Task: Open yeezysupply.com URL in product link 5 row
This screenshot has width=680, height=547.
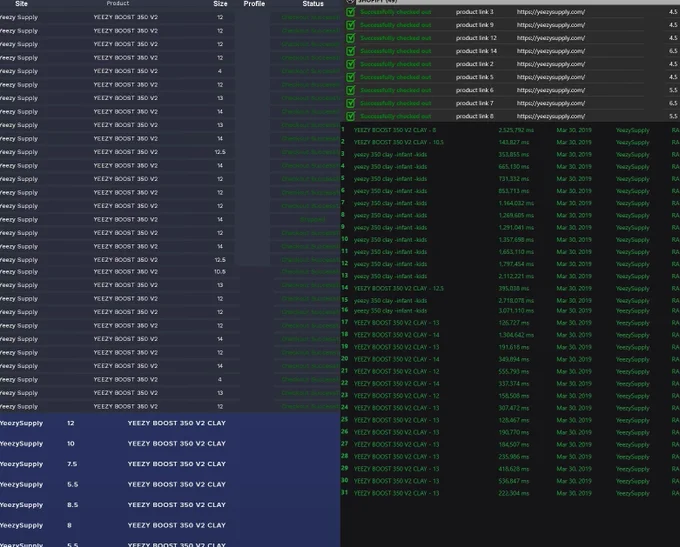Action: [x=551, y=77]
